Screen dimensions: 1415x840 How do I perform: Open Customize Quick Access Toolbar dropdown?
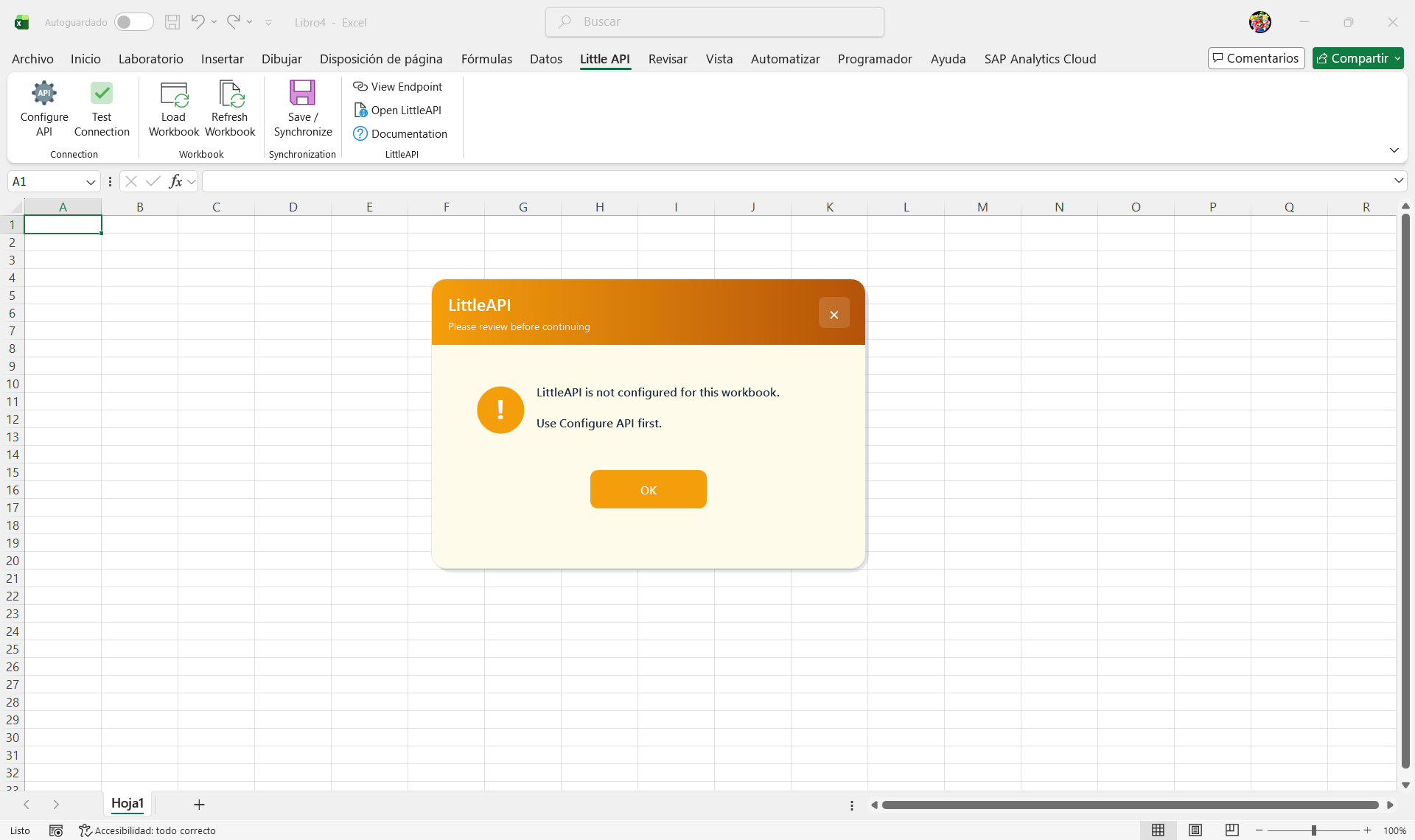click(269, 23)
